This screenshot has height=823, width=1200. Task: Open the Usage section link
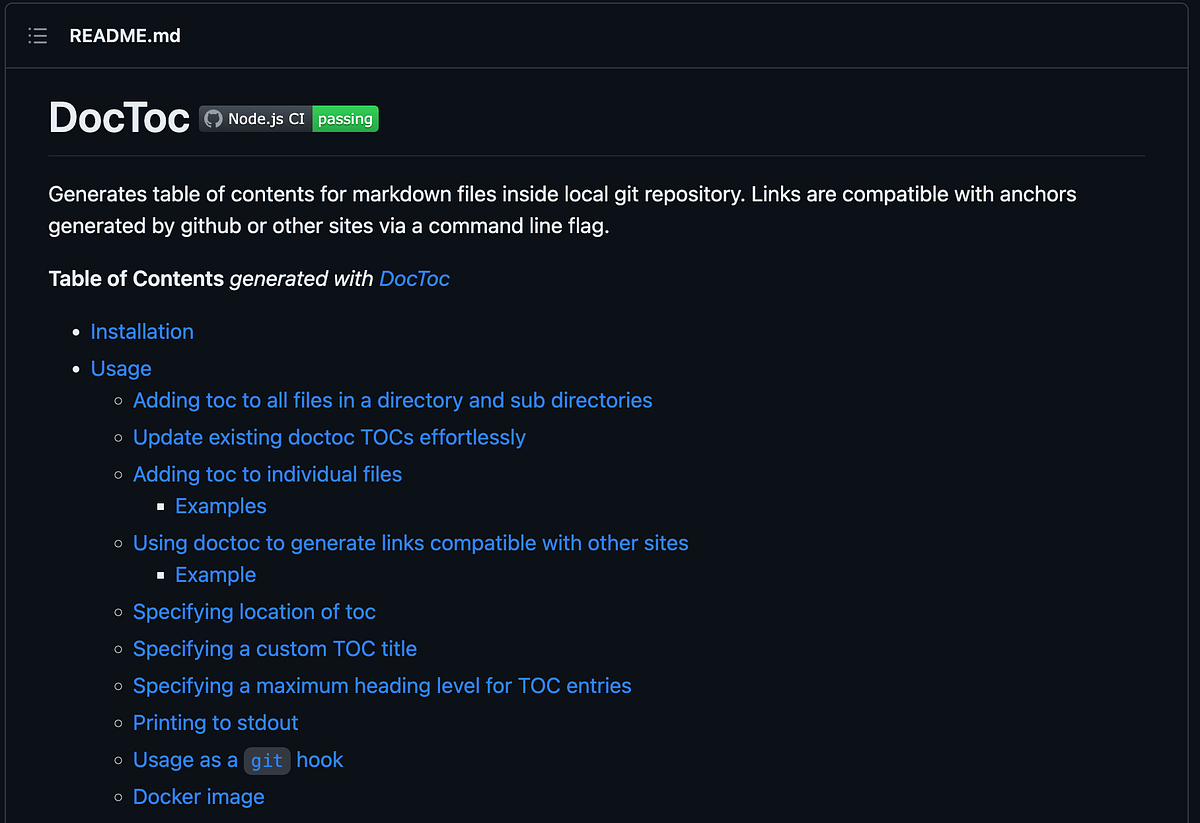click(x=120, y=368)
